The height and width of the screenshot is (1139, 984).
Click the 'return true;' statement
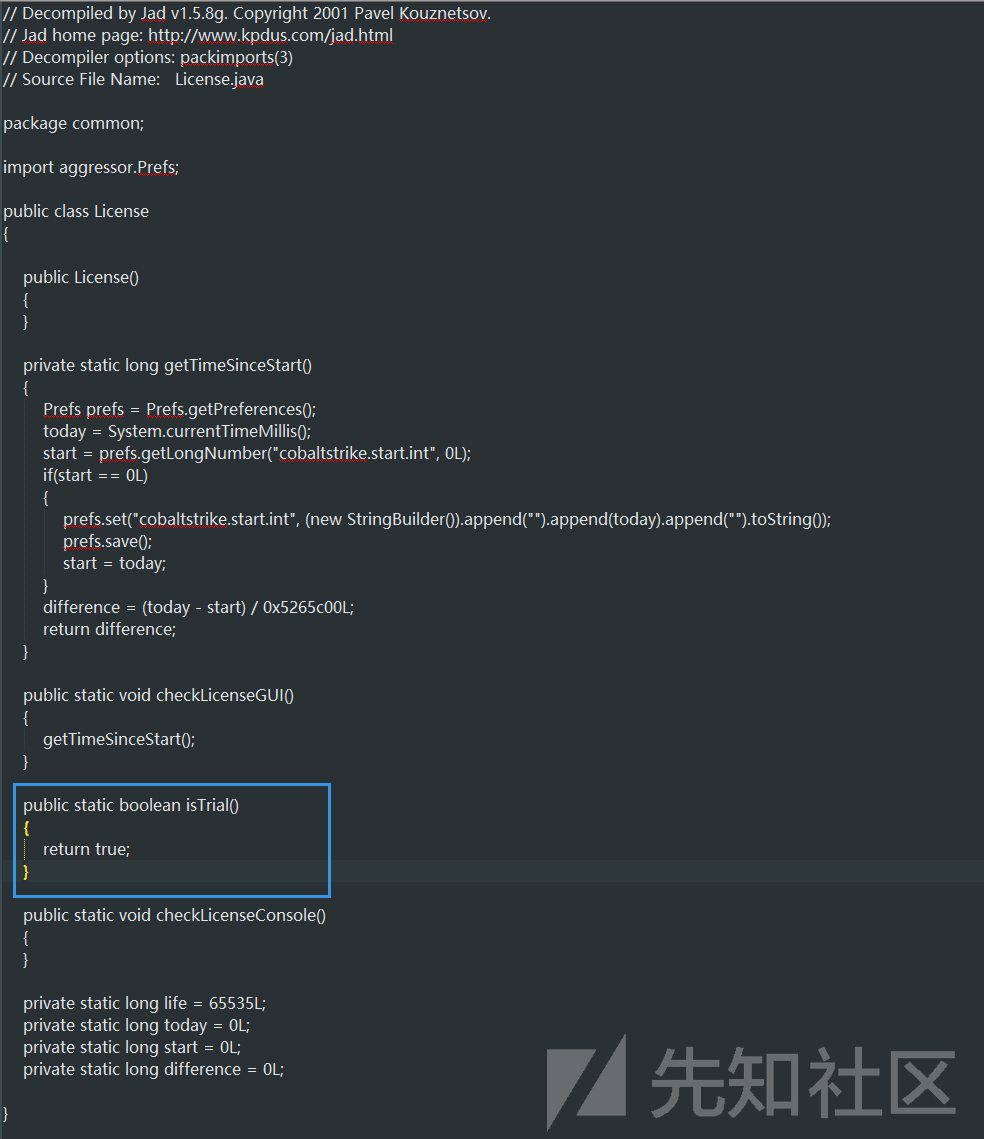click(x=86, y=849)
